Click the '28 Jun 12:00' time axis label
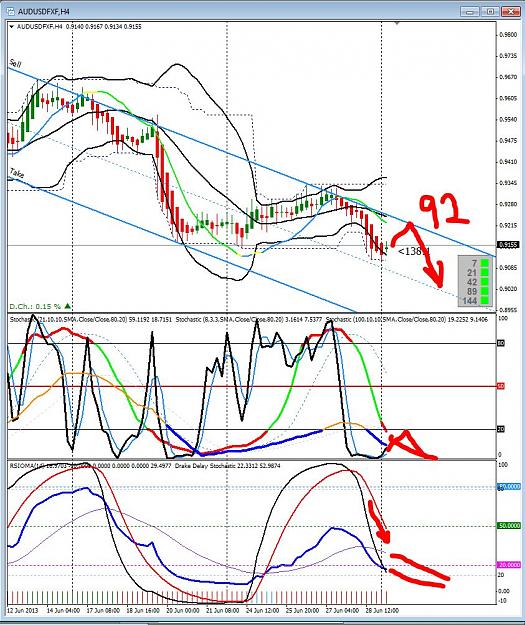Image resolution: width=525 pixels, height=625 pixels. coord(382,610)
